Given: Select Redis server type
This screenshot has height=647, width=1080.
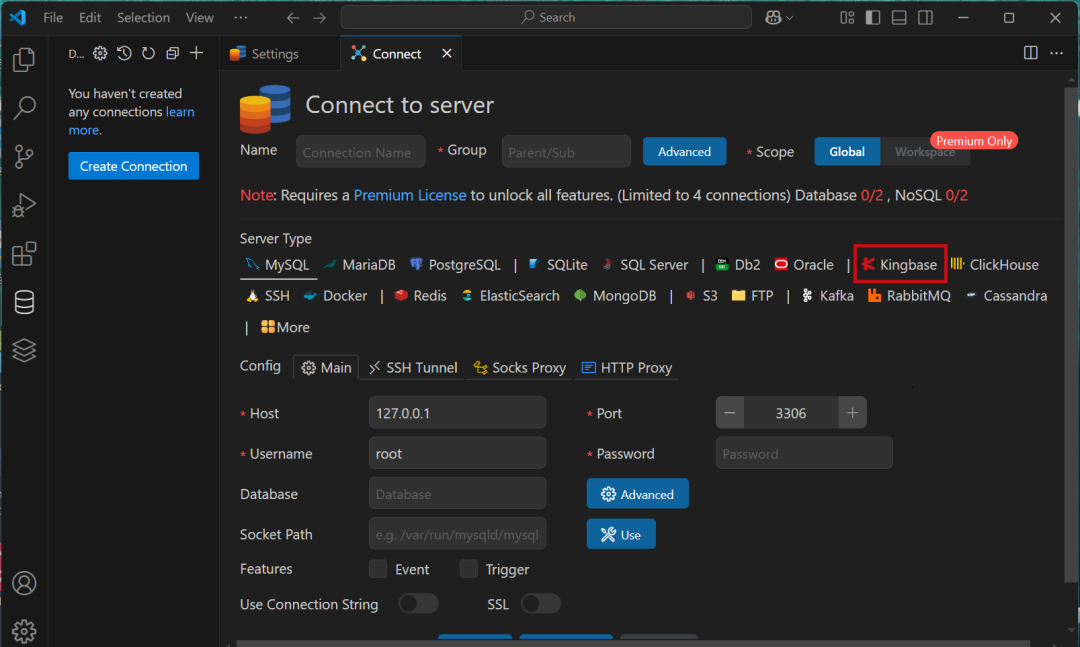Looking at the screenshot, I should (x=420, y=296).
